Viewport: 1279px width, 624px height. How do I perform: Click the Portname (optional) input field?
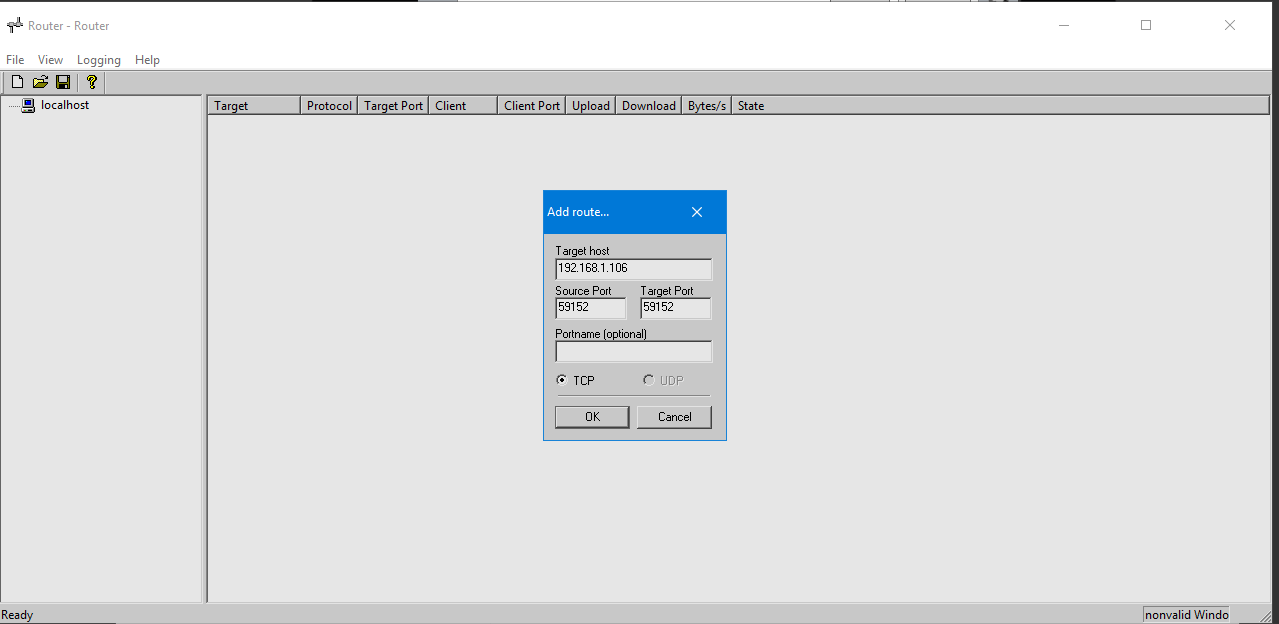click(x=633, y=351)
